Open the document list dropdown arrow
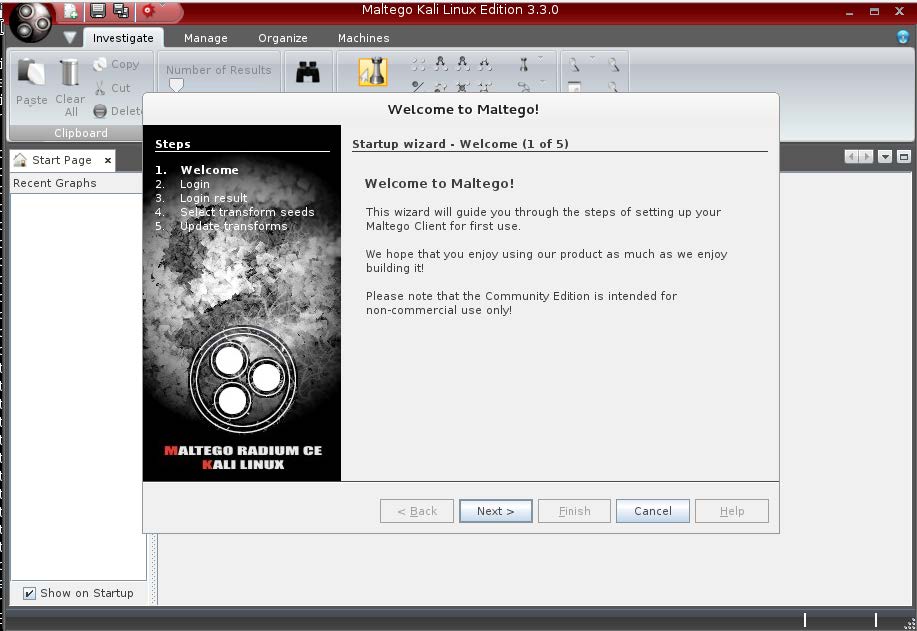 pos(885,157)
